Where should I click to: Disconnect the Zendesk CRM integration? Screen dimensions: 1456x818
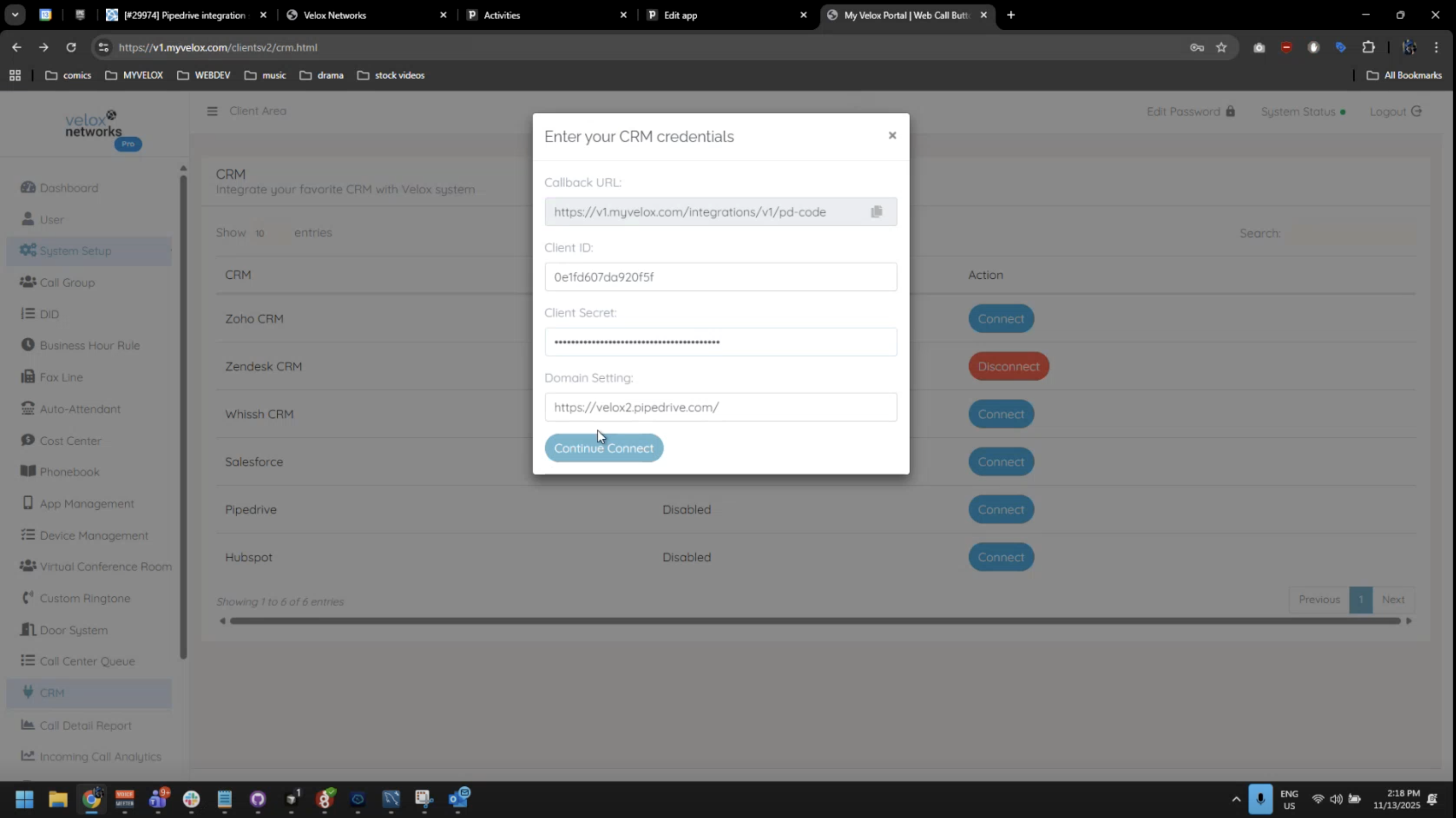coord(1008,366)
